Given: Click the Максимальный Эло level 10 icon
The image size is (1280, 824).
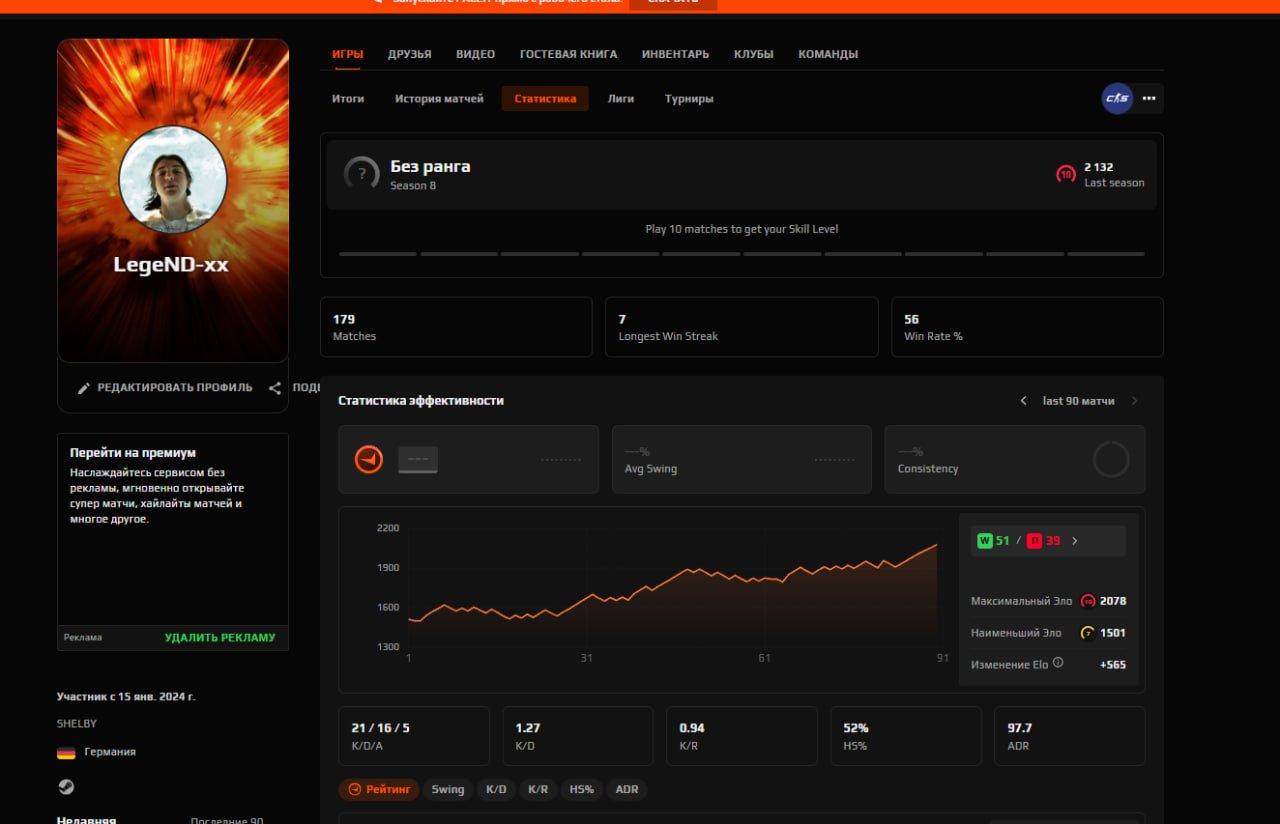Looking at the screenshot, I should pyautogui.click(x=1088, y=601).
